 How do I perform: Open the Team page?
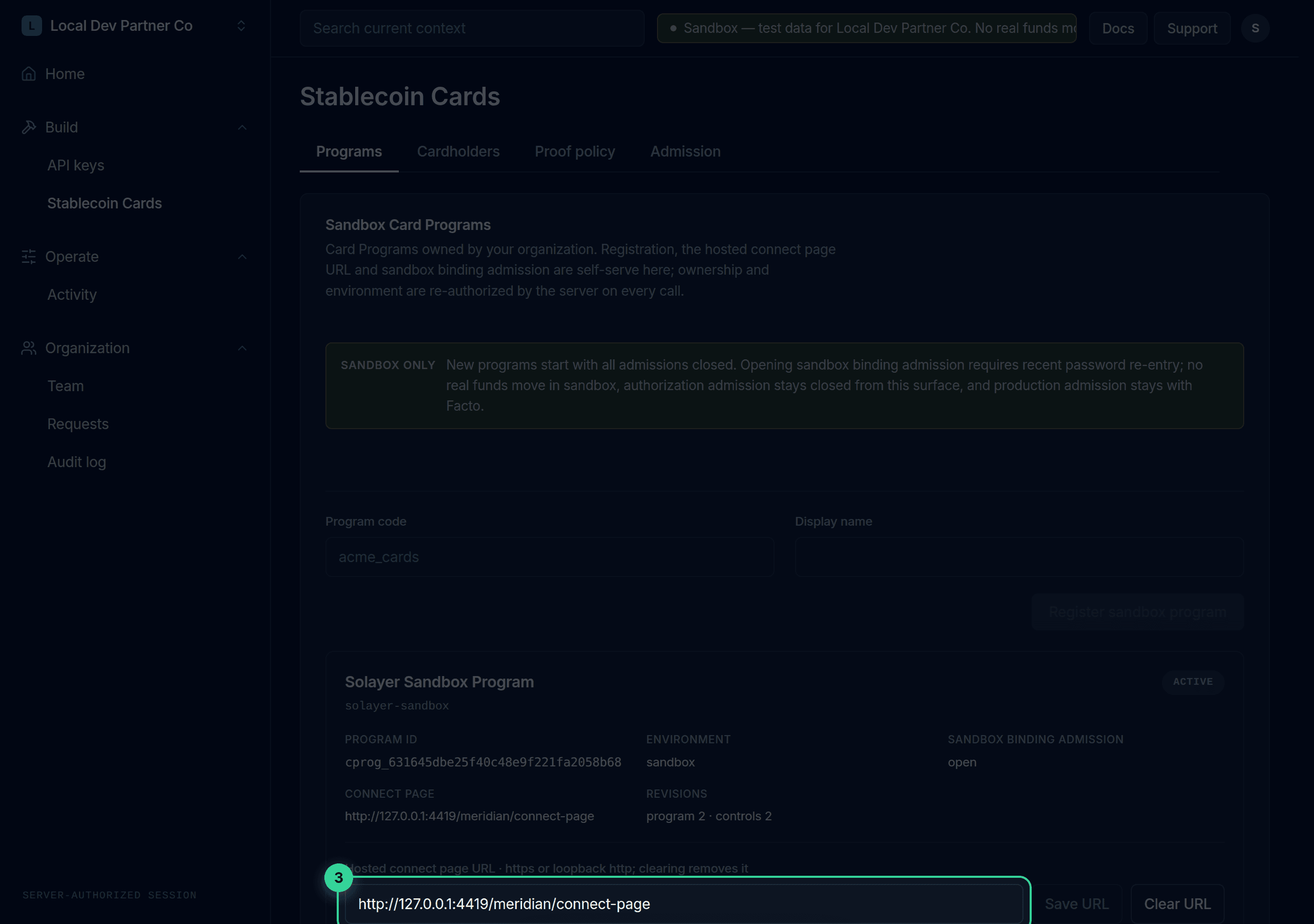[65, 387]
